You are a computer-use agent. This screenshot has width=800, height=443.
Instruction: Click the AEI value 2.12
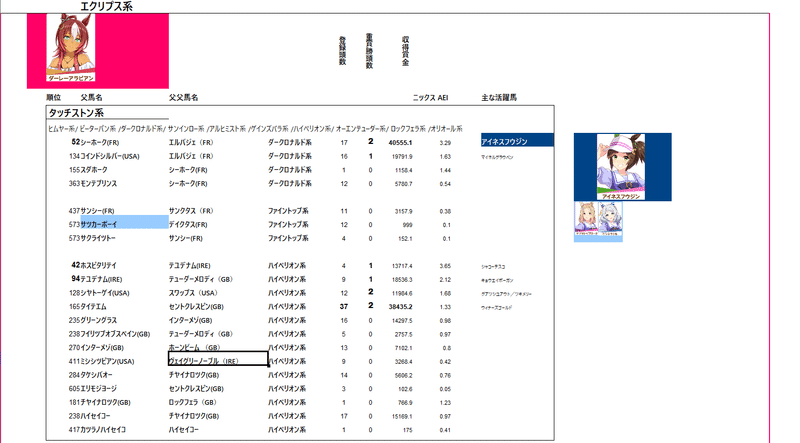[x=445, y=280]
